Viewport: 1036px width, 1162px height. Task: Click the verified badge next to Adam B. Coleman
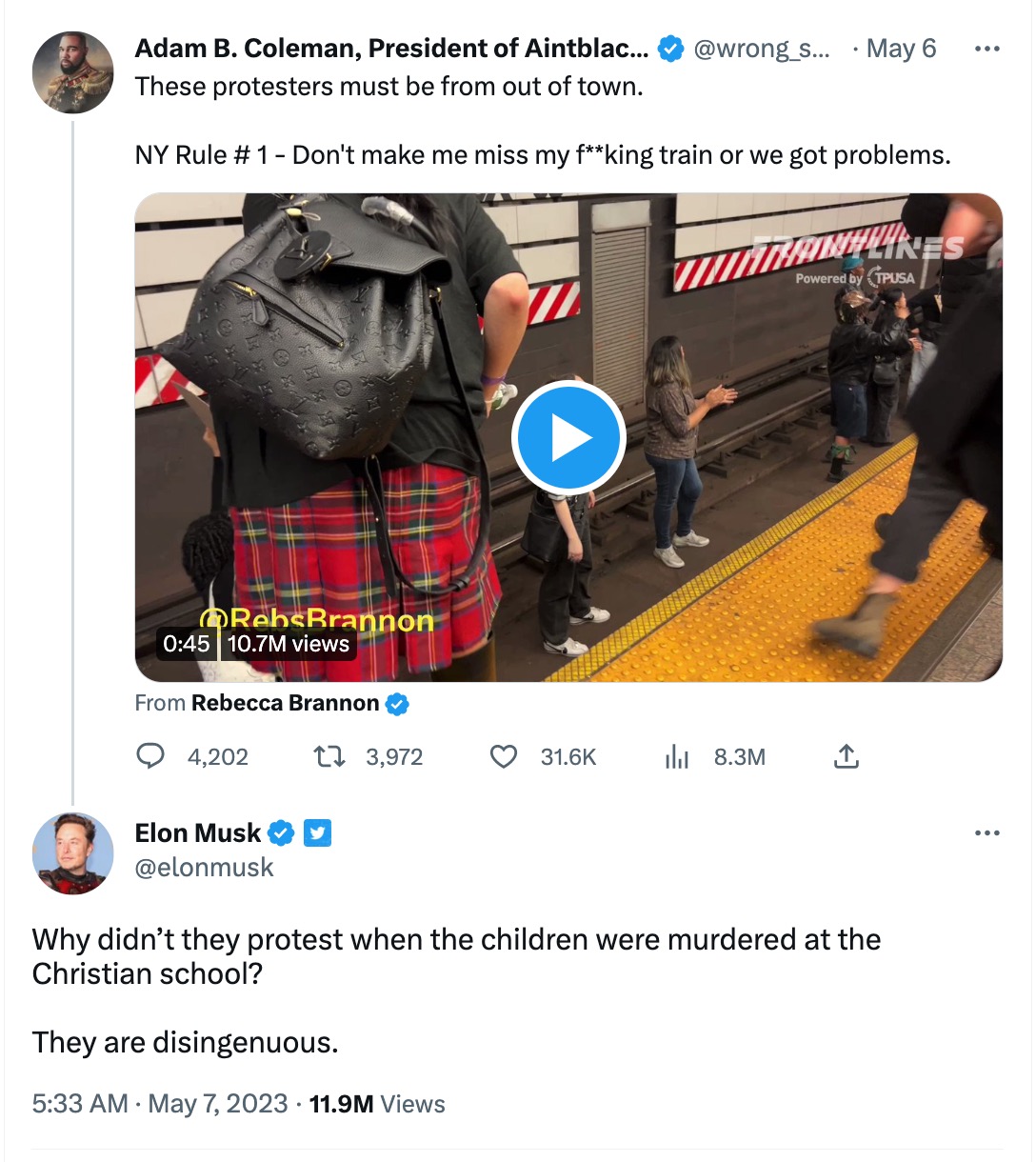pyautogui.click(x=671, y=48)
